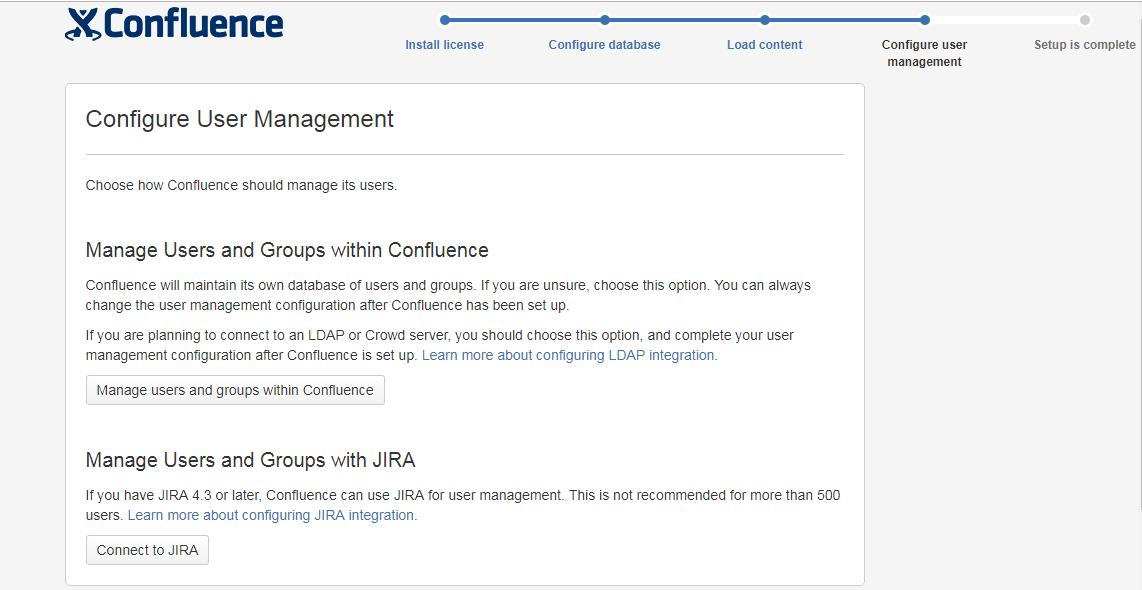
Task: Select the Load content step label
Action: (x=764, y=45)
